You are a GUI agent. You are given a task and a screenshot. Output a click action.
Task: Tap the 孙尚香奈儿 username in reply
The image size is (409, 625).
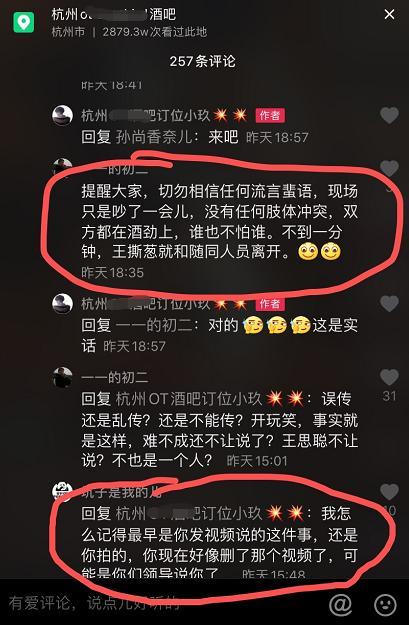pyautogui.click(x=153, y=137)
